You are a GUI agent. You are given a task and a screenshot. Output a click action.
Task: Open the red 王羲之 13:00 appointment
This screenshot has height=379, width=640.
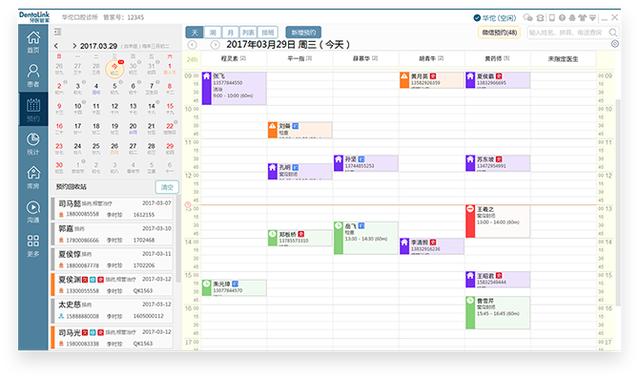point(498,221)
